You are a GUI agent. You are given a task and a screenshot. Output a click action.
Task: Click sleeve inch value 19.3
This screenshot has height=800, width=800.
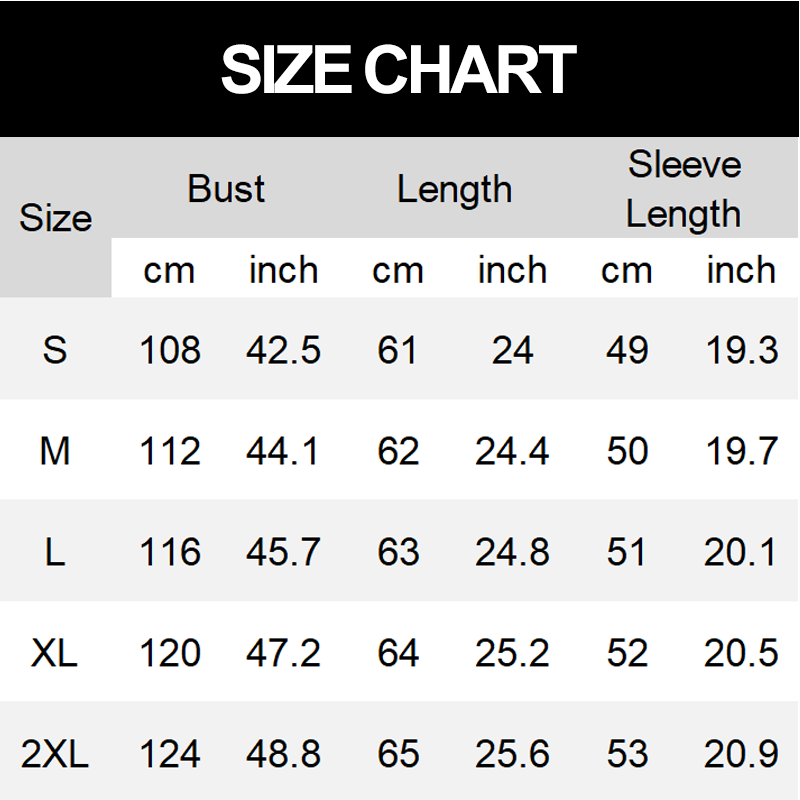pos(741,350)
